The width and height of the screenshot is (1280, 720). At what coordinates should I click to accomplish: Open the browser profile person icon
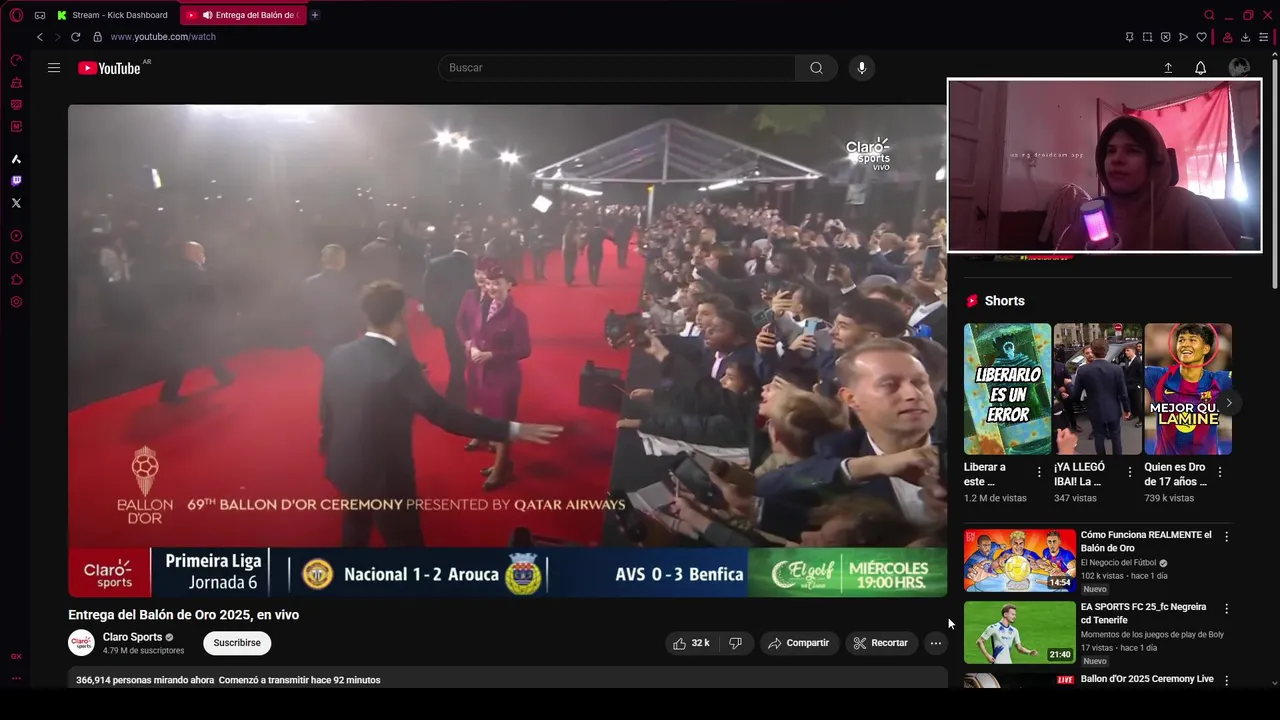pyautogui.click(x=1227, y=37)
